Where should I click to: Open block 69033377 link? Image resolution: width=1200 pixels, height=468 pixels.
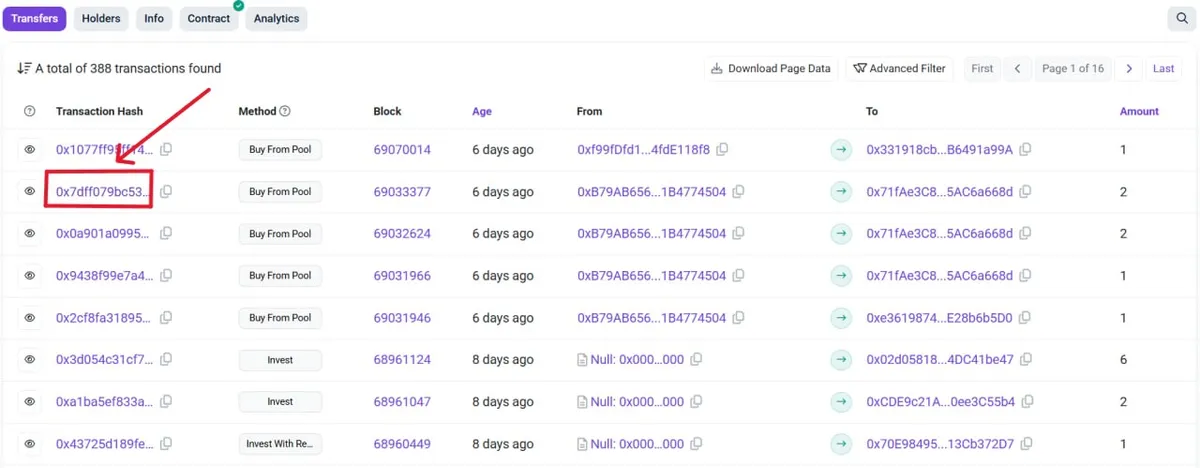point(402,191)
